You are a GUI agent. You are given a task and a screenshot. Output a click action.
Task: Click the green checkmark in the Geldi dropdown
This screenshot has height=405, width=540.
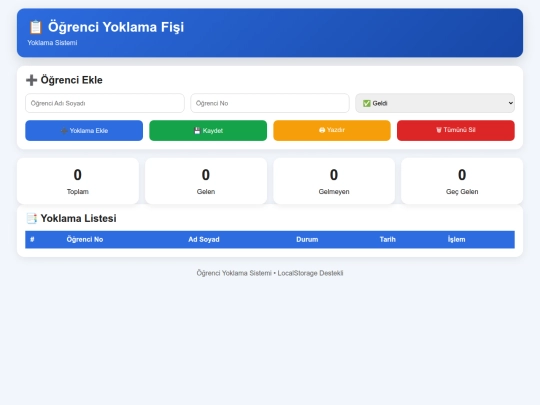367,103
